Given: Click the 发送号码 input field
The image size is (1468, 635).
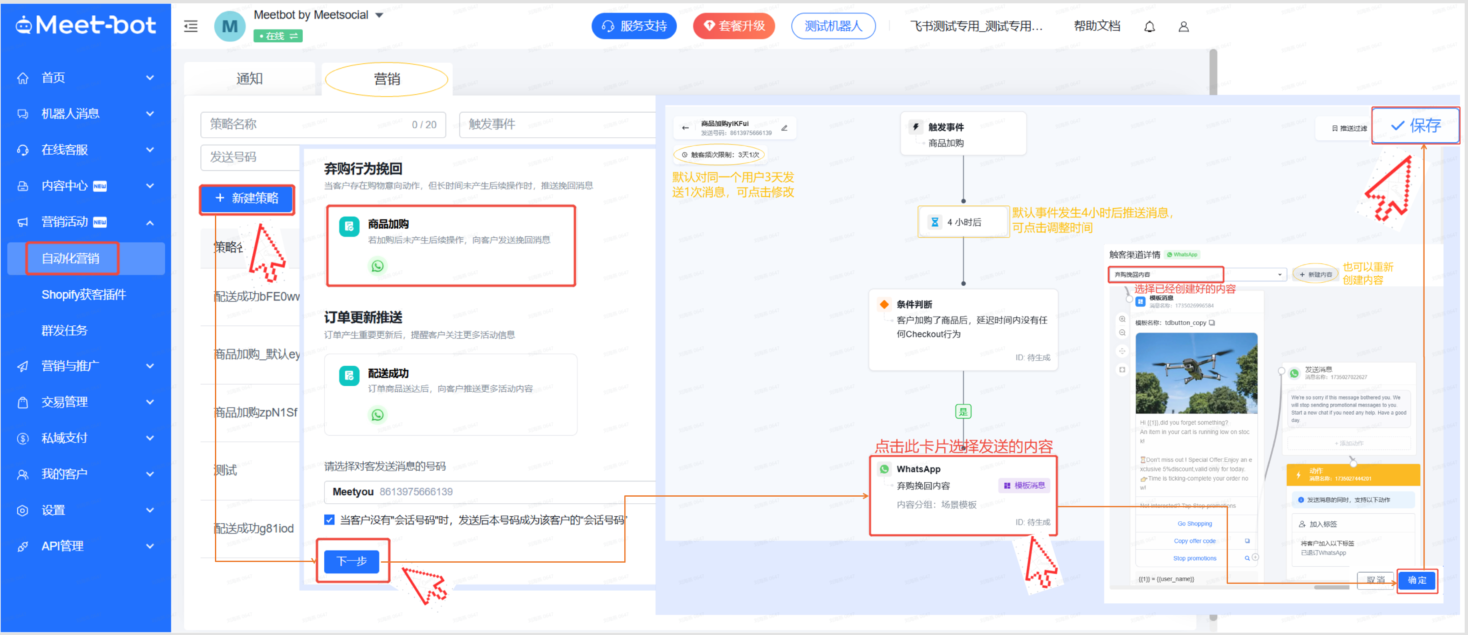Looking at the screenshot, I should [x=250, y=157].
